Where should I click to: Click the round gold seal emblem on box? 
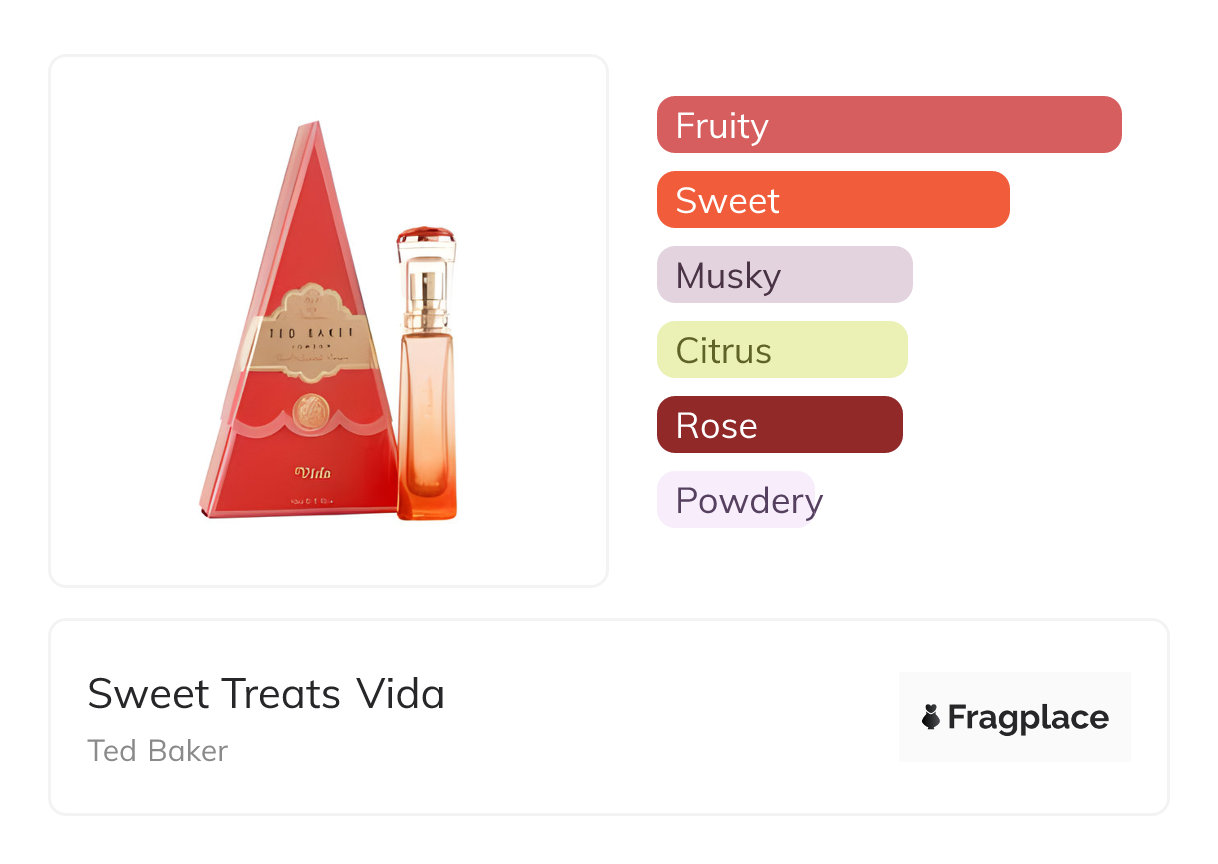click(311, 412)
